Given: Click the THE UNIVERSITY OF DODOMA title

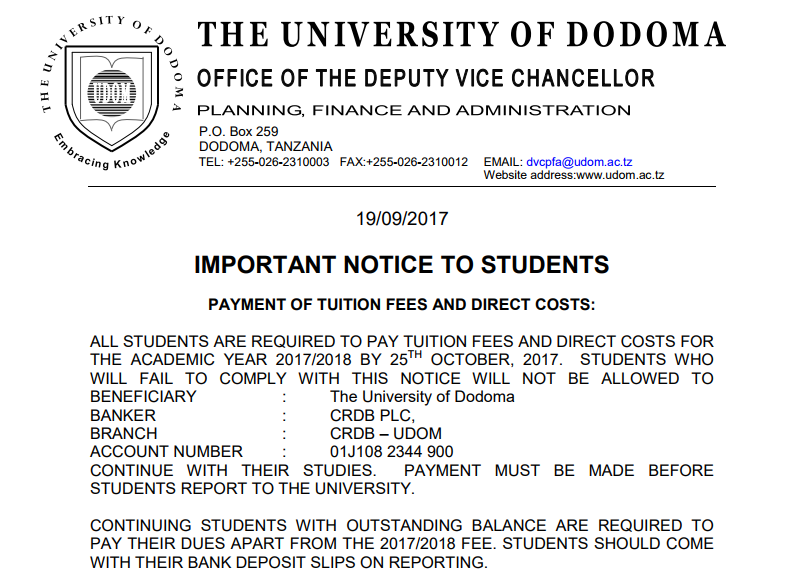Looking at the screenshot, I should tap(462, 35).
